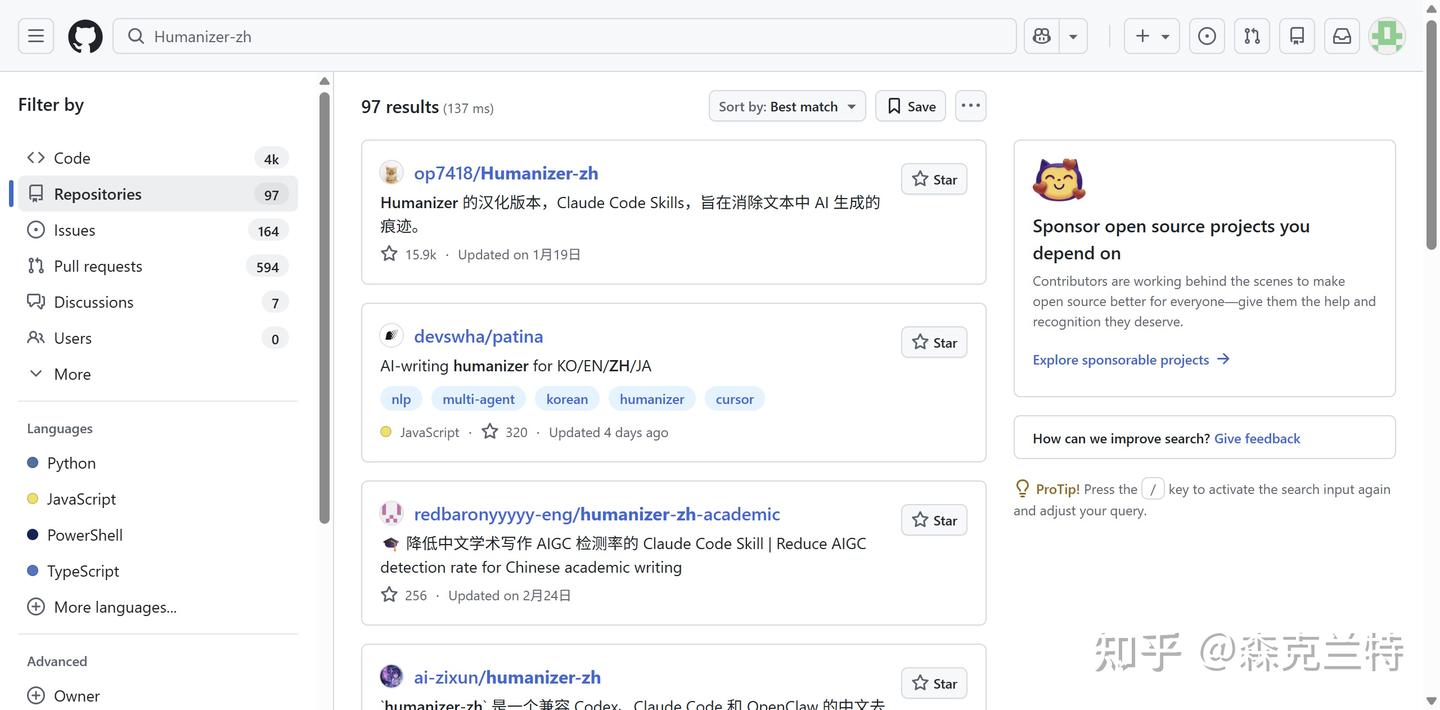
Task: Star the ai-zixun/humanizer-zh repository
Action: pos(934,683)
